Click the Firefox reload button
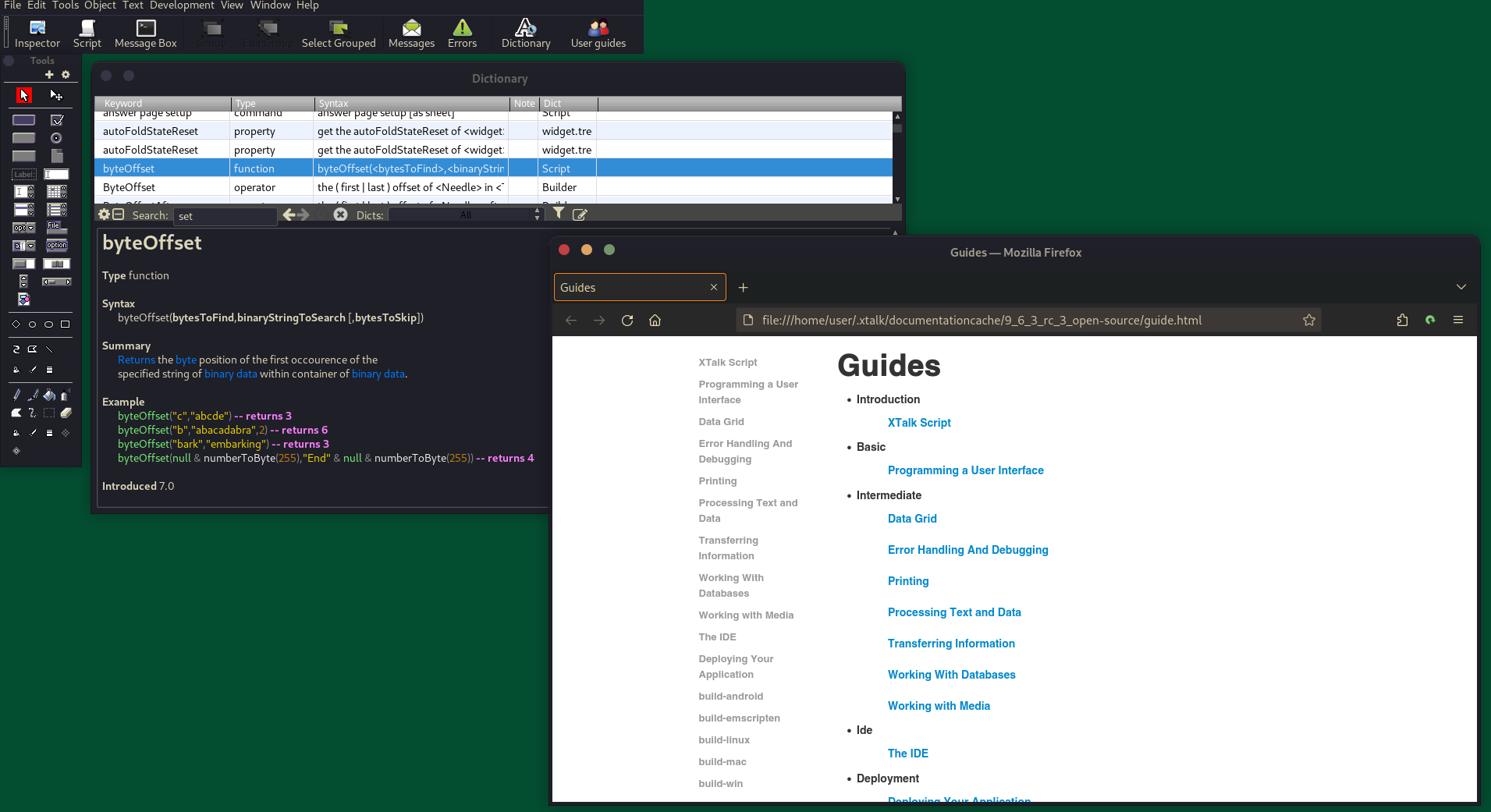This screenshot has width=1491, height=812. pyautogui.click(x=627, y=321)
